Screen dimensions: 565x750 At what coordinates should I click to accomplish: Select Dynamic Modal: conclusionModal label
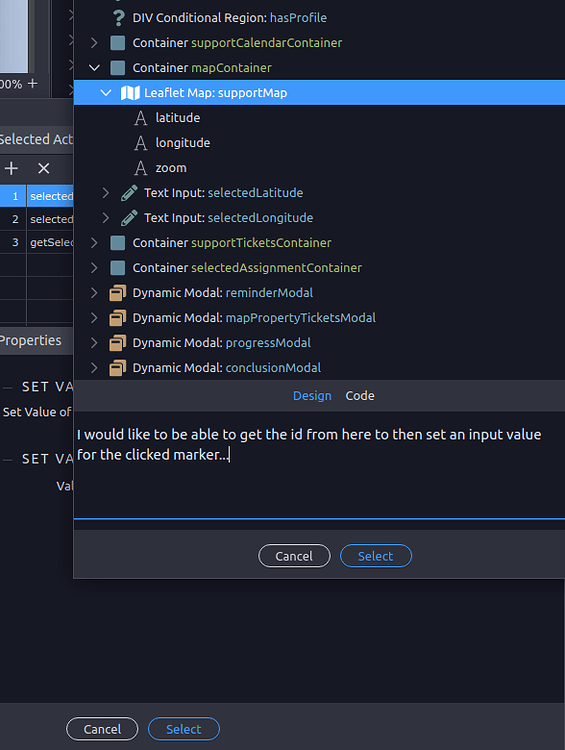tap(227, 368)
